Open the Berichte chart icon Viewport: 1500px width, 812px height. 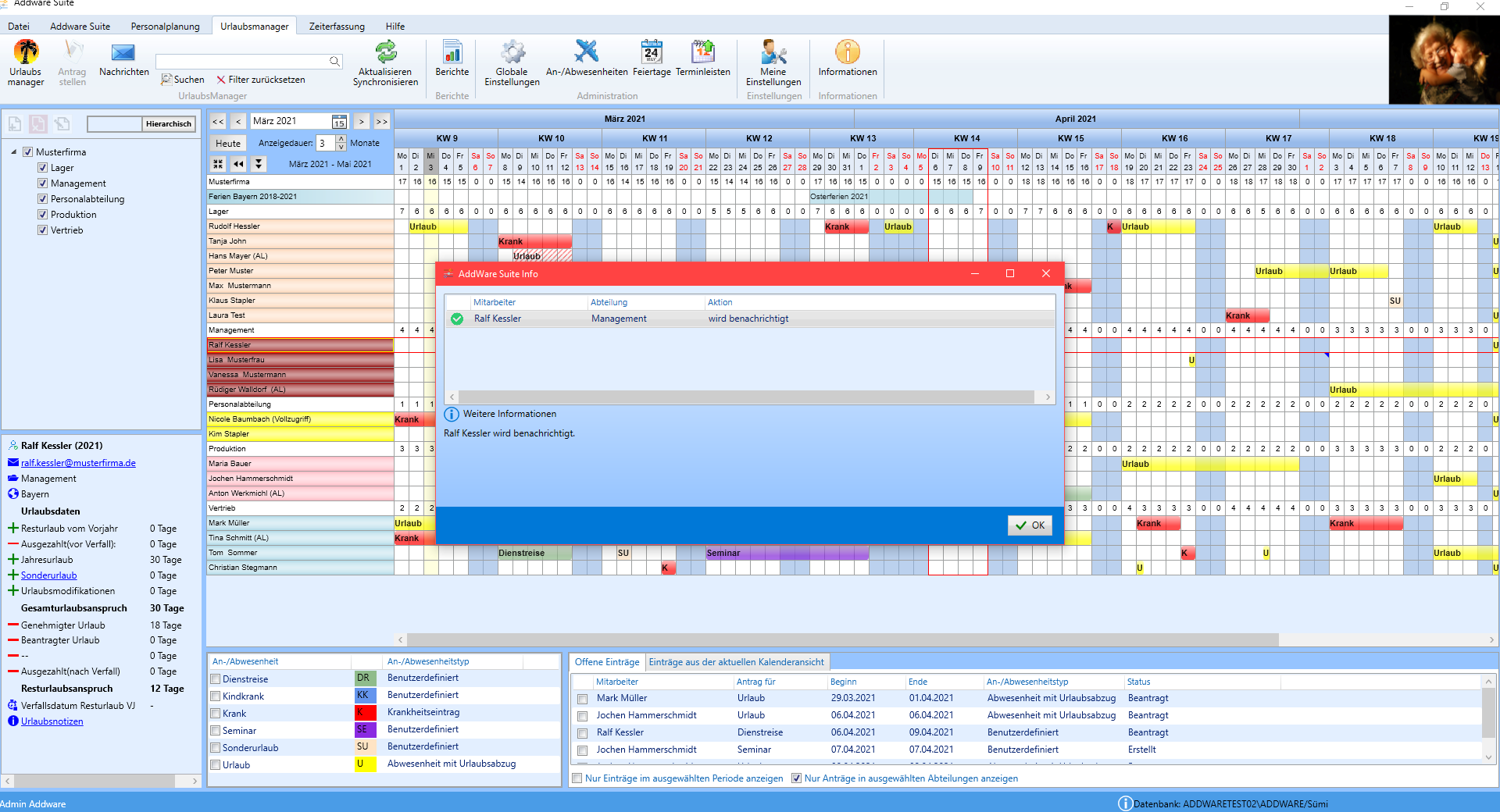(x=452, y=52)
